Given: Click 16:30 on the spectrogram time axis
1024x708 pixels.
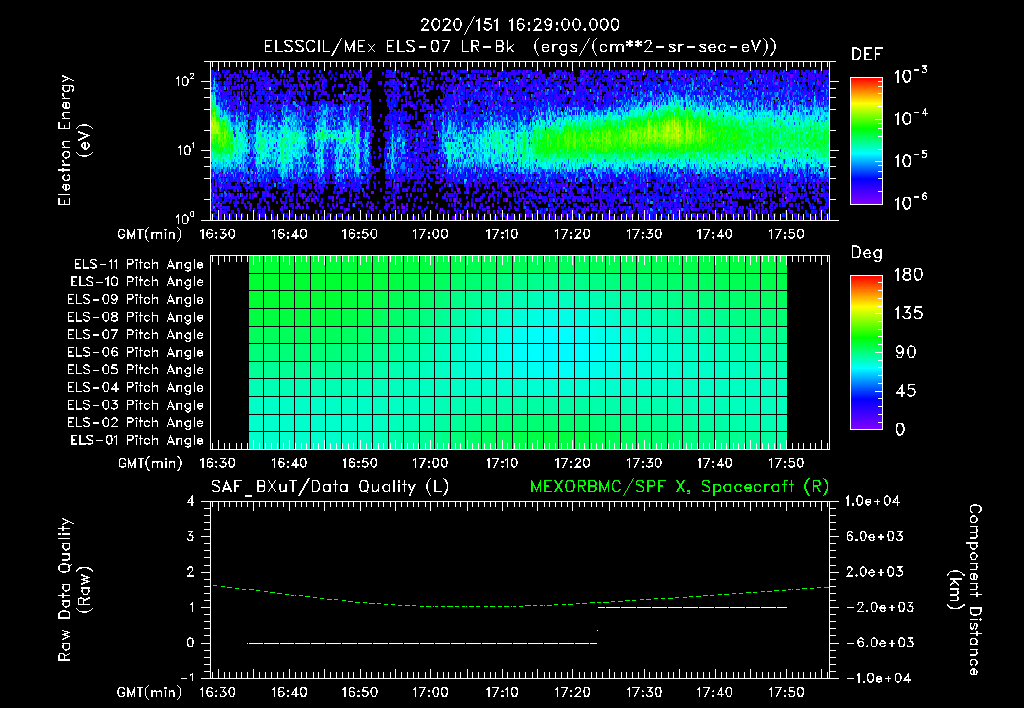Looking at the screenshot, I should 217,234.
